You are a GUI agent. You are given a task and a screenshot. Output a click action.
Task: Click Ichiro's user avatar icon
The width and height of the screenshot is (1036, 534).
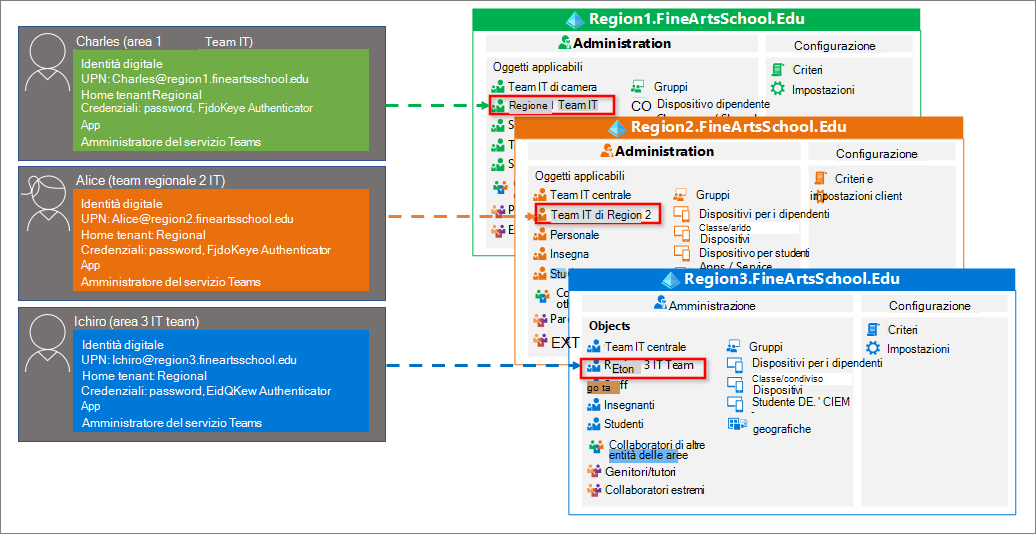pyautogui.click(x=48, y=342)
